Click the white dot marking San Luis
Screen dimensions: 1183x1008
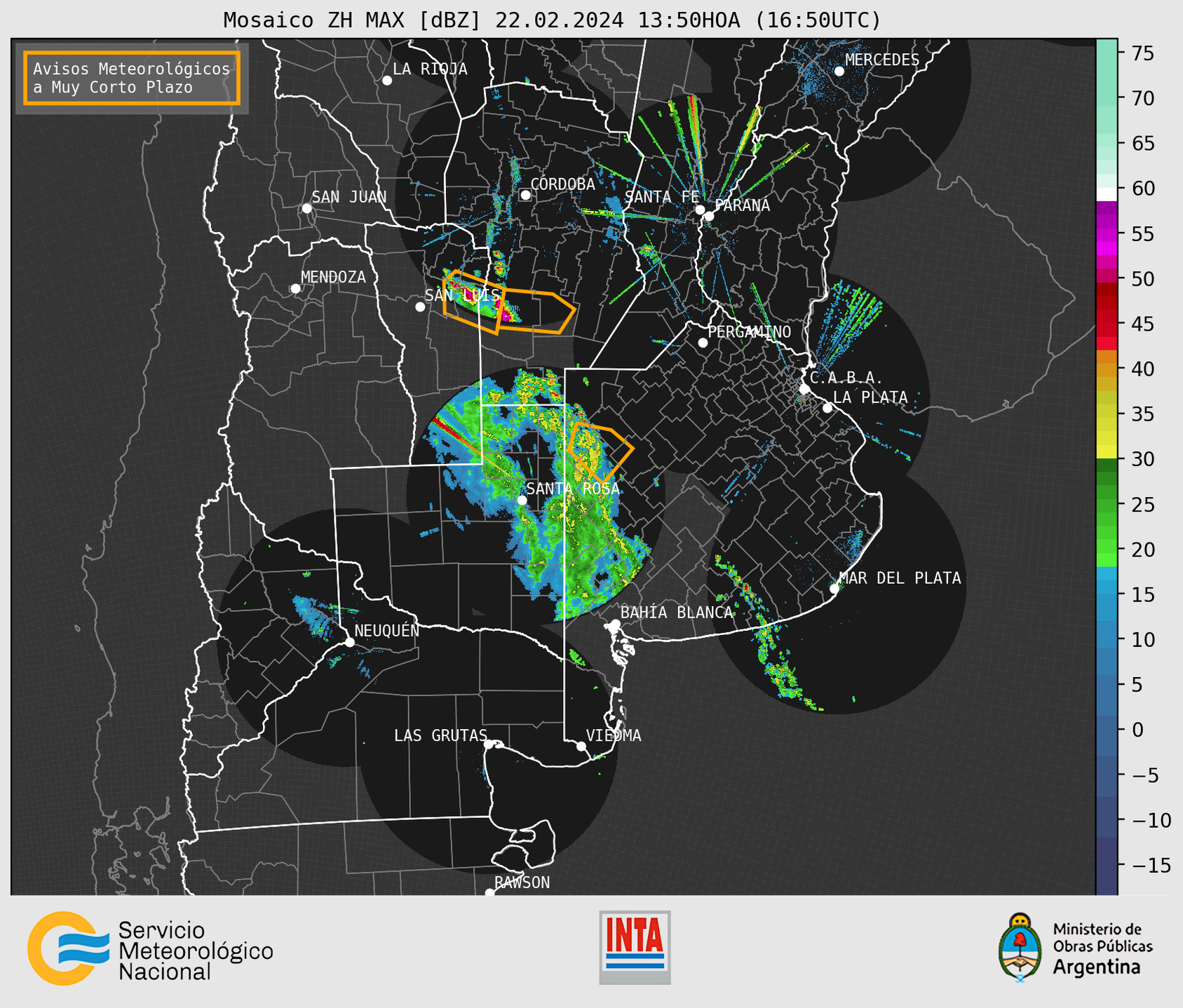click(x=420, y=307)
